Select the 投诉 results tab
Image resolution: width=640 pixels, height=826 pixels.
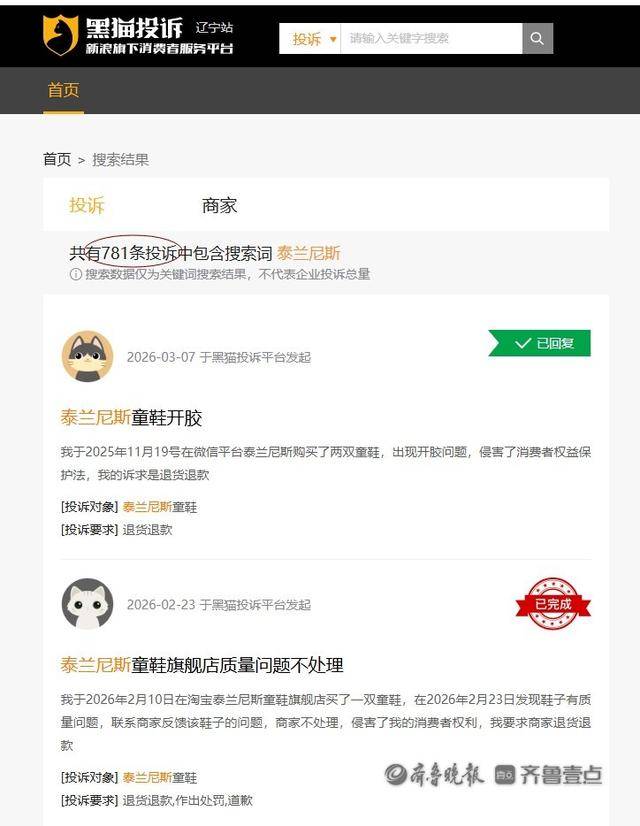(87, 205)
